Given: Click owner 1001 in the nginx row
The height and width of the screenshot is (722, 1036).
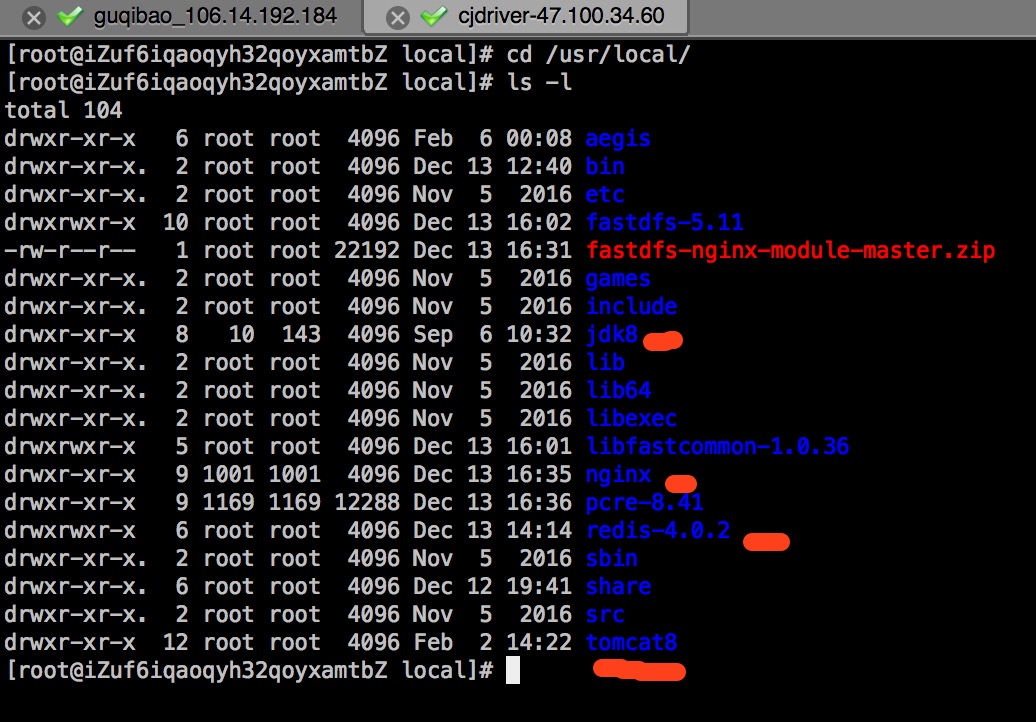Looking at the screenshot, I should point(228,474).
